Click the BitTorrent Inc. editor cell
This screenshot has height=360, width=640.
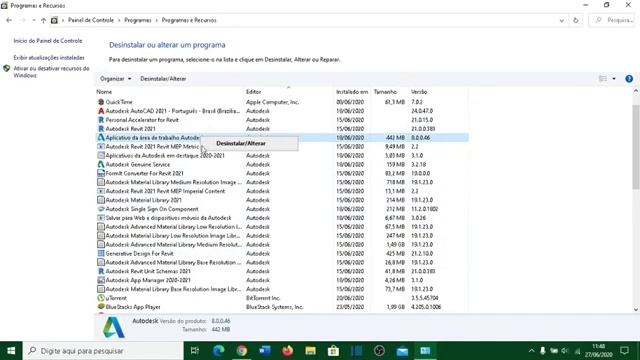(263, 298)
